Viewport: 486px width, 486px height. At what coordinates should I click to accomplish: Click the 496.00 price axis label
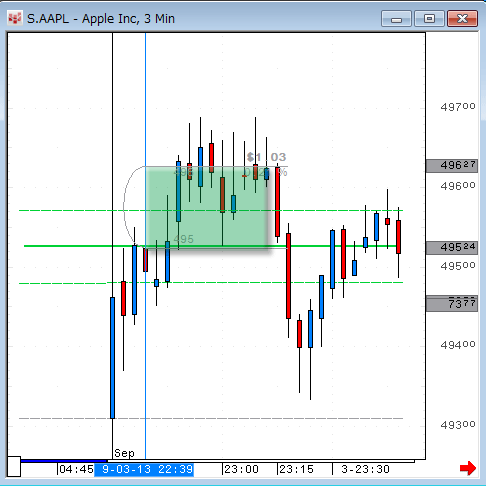[x=457, y=186]
